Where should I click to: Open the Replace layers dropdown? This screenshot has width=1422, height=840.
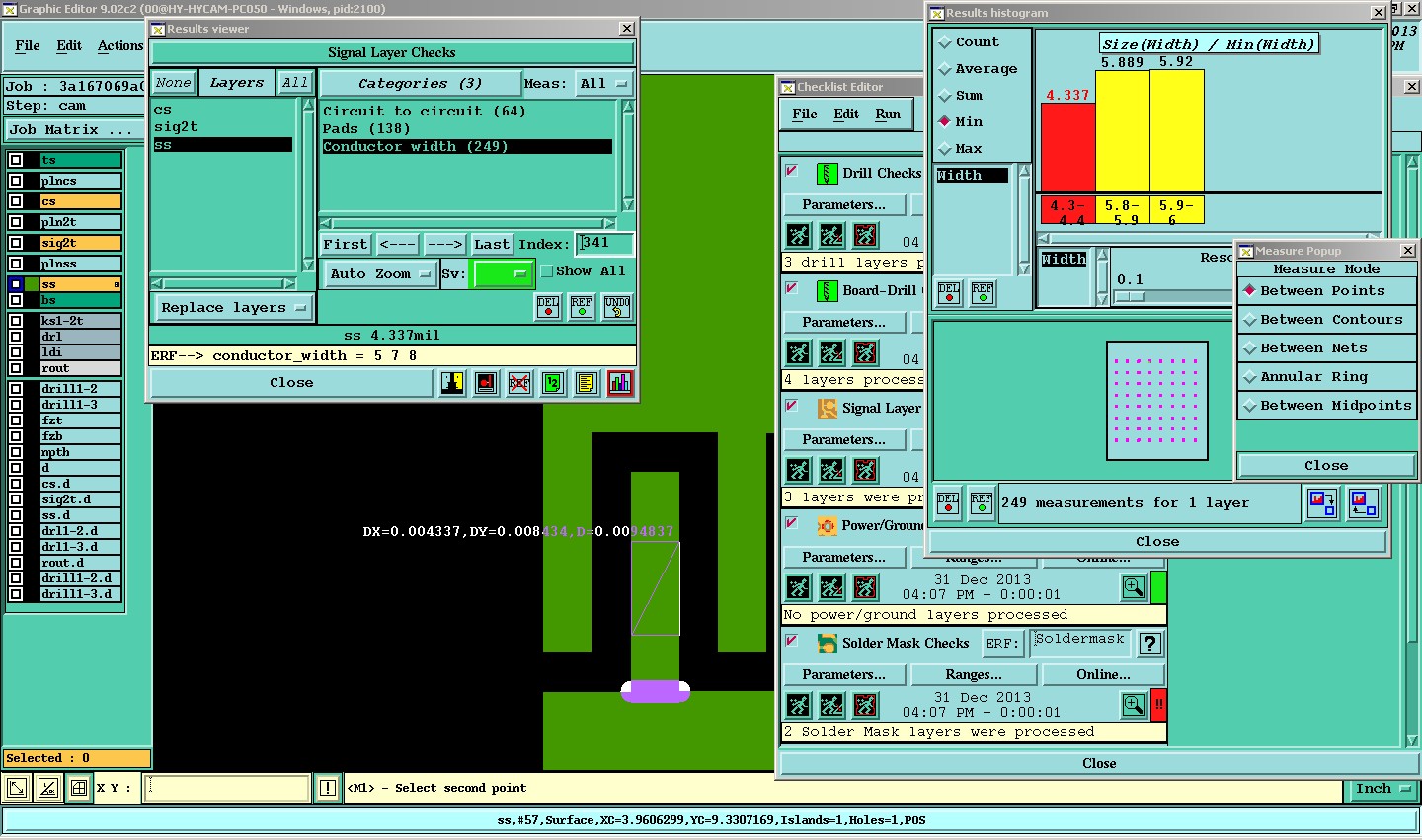(233, 308)
